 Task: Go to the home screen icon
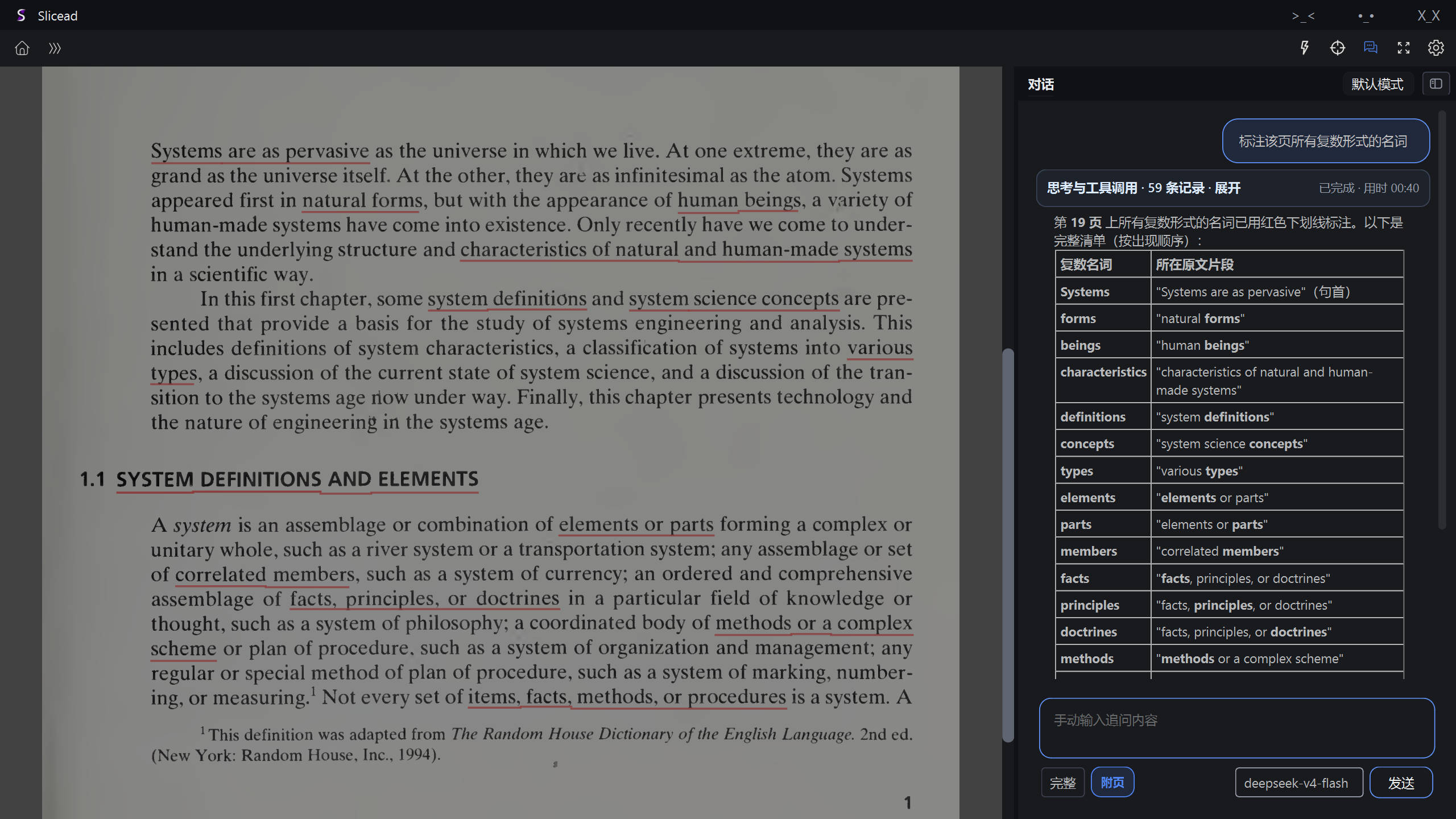coord(22,48)
